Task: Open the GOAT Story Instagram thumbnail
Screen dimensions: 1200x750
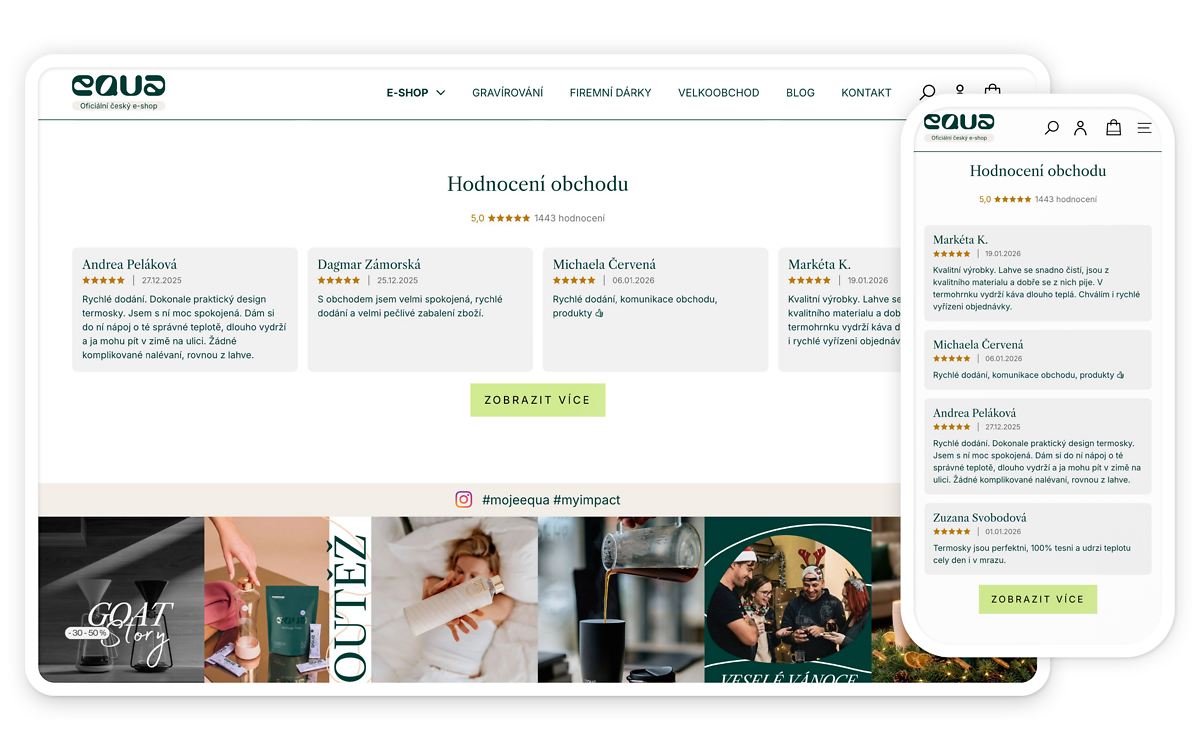Action: [121, 600]
